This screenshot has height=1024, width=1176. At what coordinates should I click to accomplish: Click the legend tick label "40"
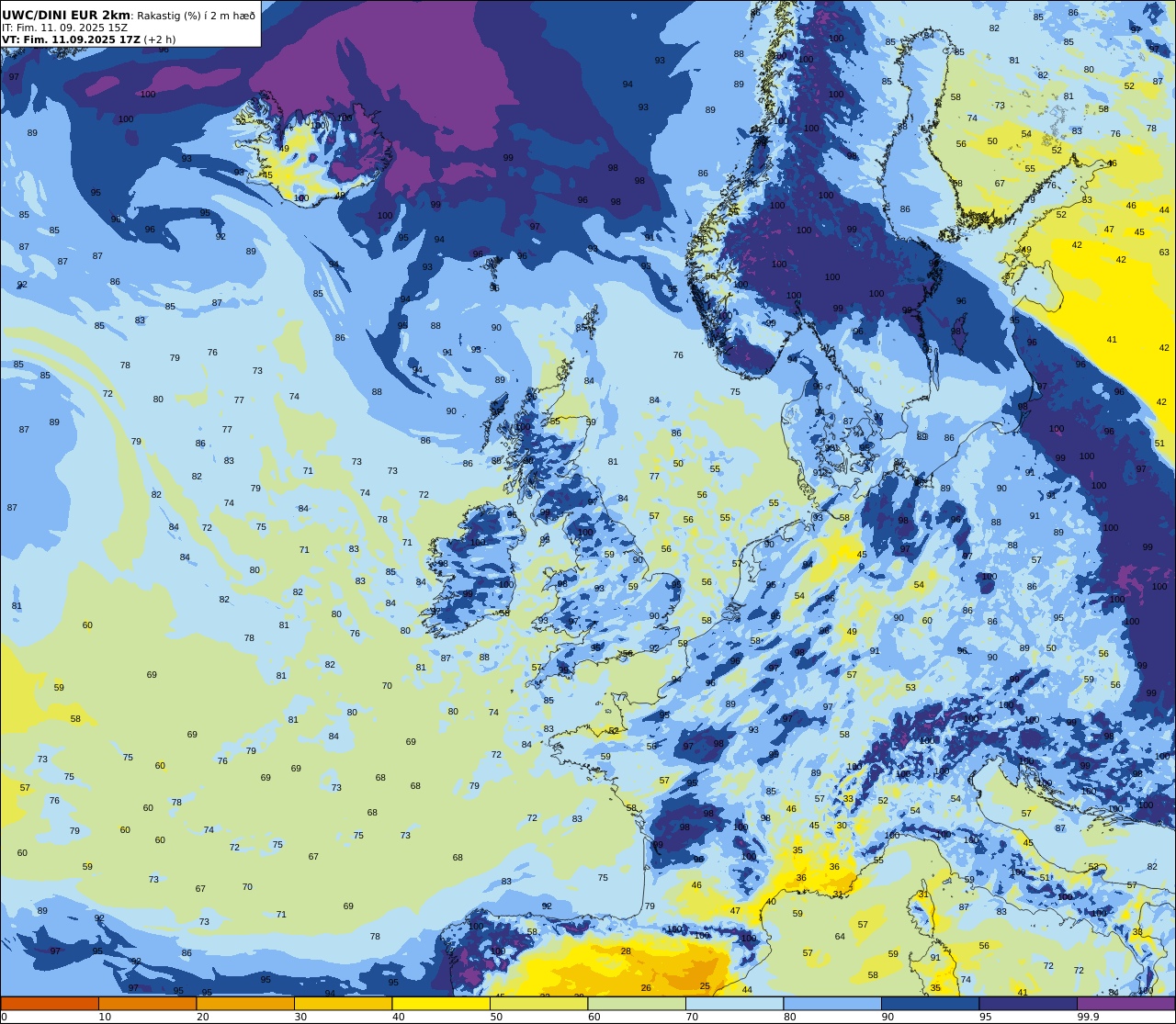pyautogui.click(x=399, y=1017)
